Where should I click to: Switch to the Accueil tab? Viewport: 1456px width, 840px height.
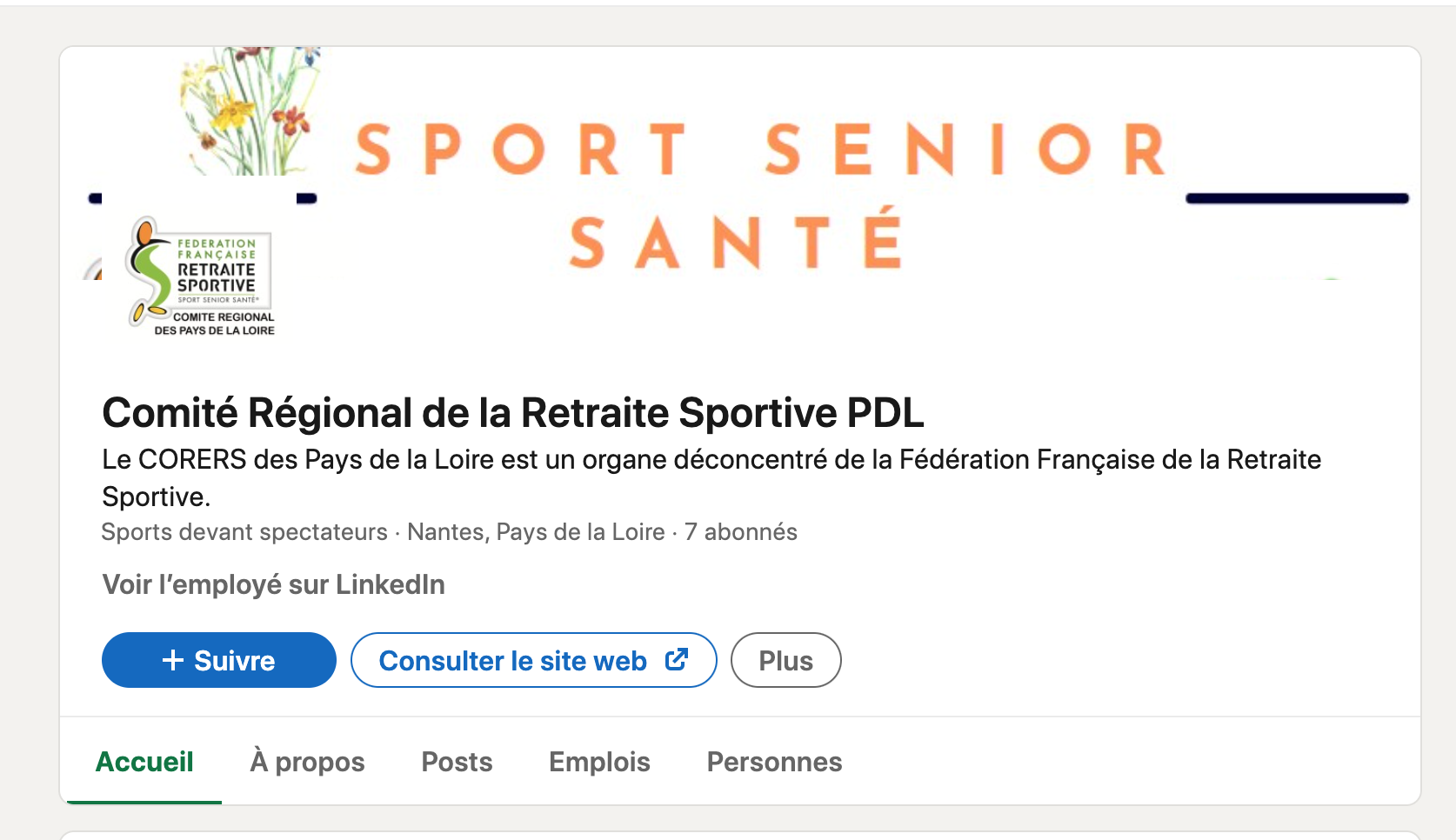(x=144, y=762)
